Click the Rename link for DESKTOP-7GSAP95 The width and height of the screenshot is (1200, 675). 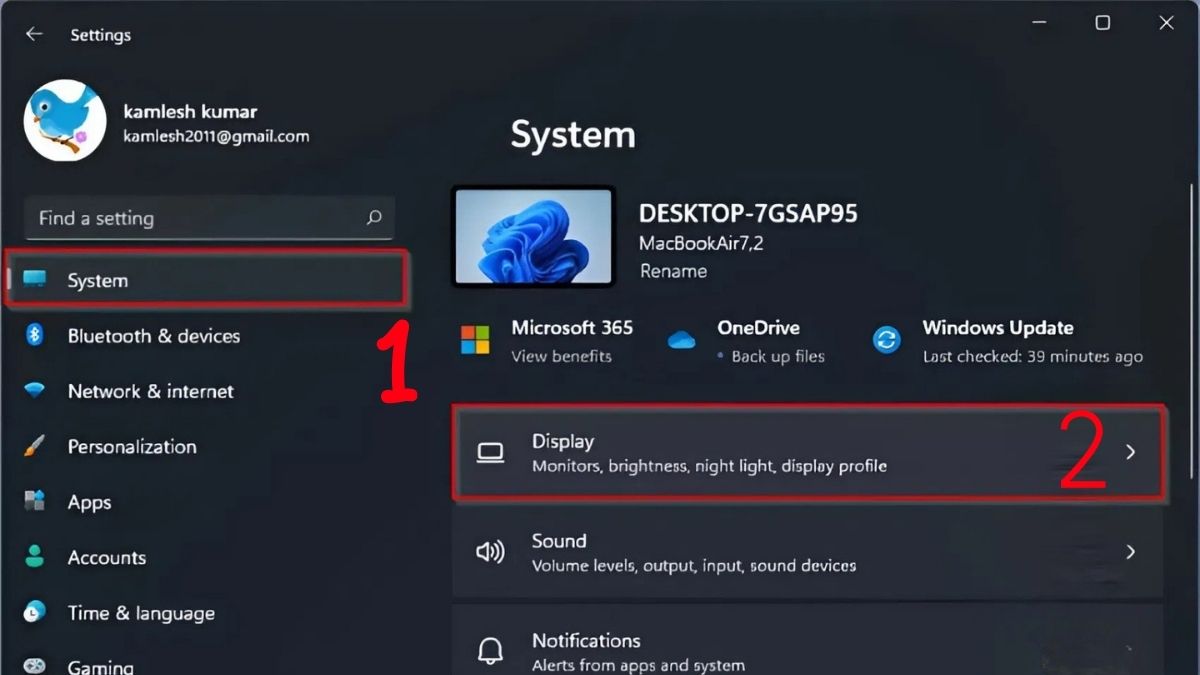click(x=672, y=271)
